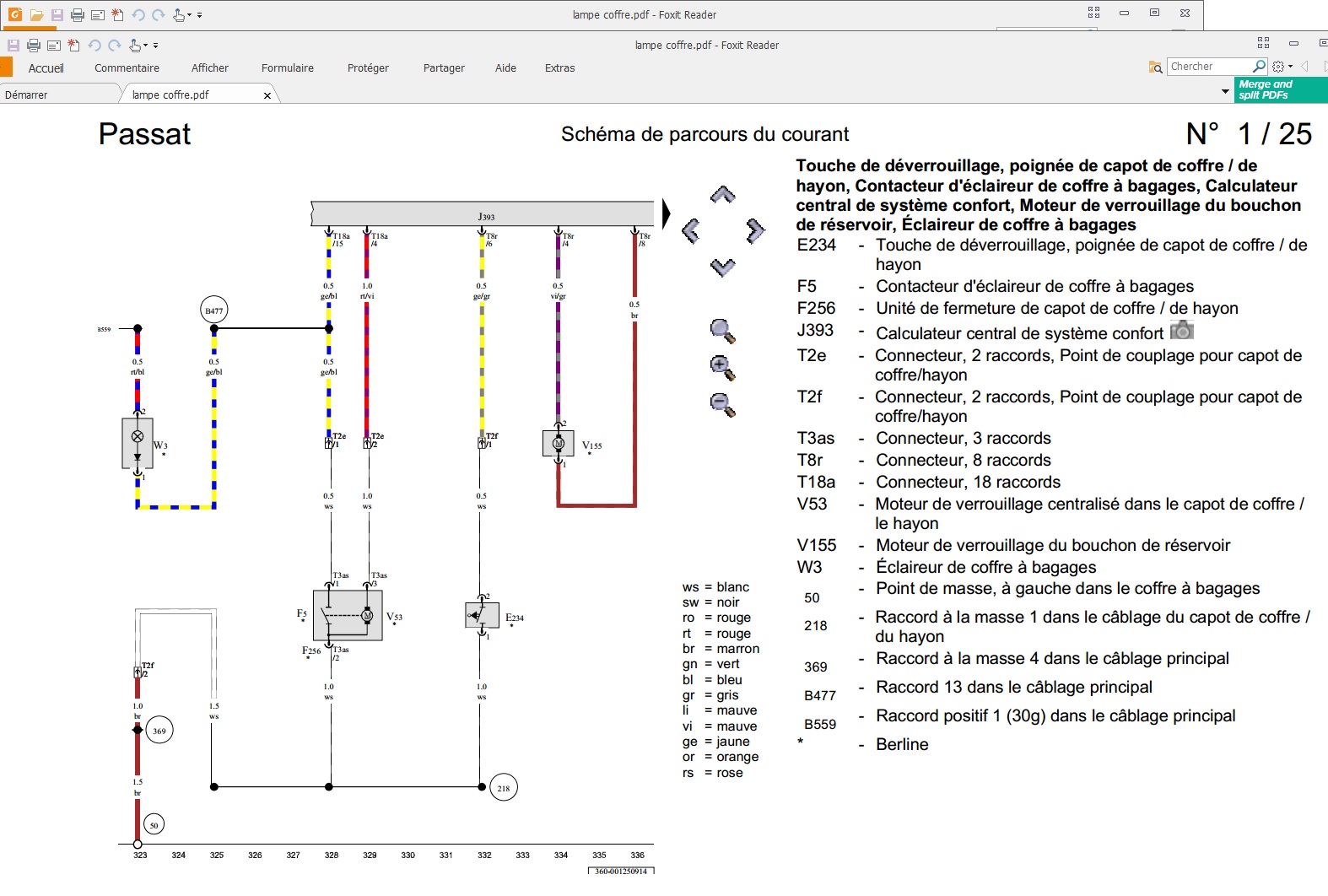Open the orange File menu button

pyautogui.click(x=5, y=67)
